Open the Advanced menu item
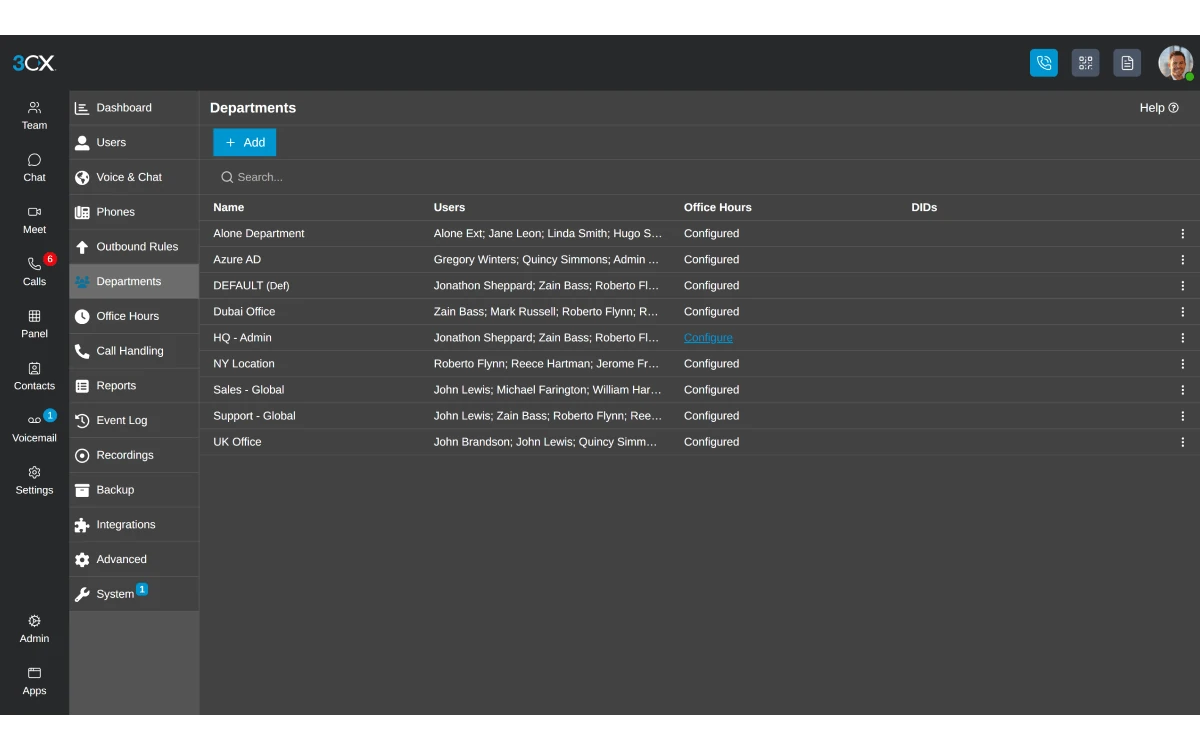This screenshot has height=750, width=1200. [x=134, y=560]
